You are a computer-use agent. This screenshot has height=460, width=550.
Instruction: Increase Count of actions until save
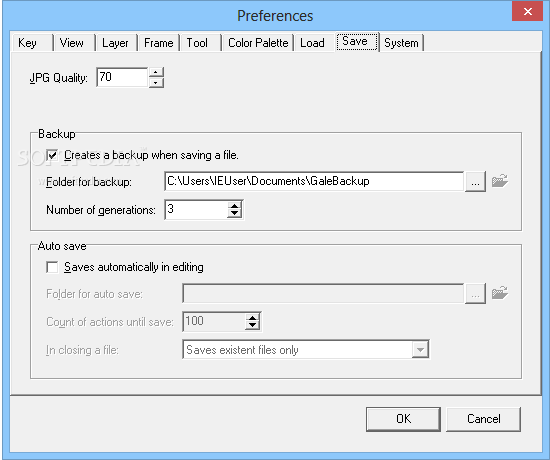coord(253,318)
